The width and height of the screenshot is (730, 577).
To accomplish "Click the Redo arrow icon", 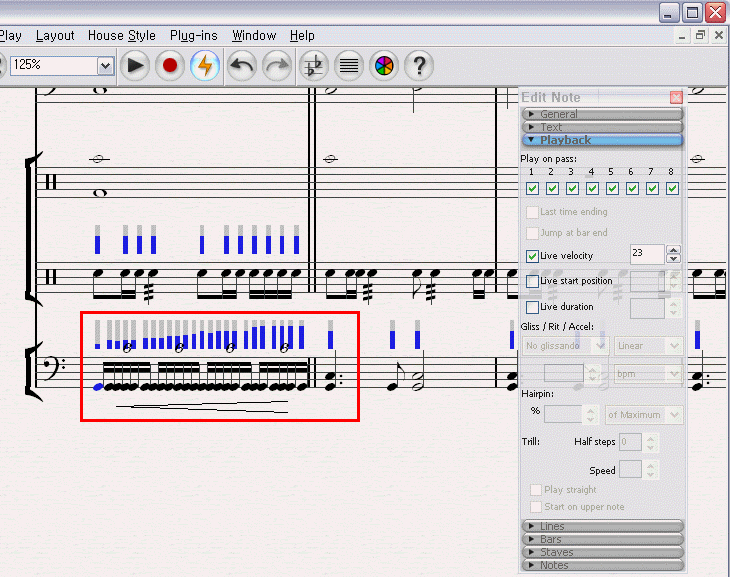I will 277,67.
